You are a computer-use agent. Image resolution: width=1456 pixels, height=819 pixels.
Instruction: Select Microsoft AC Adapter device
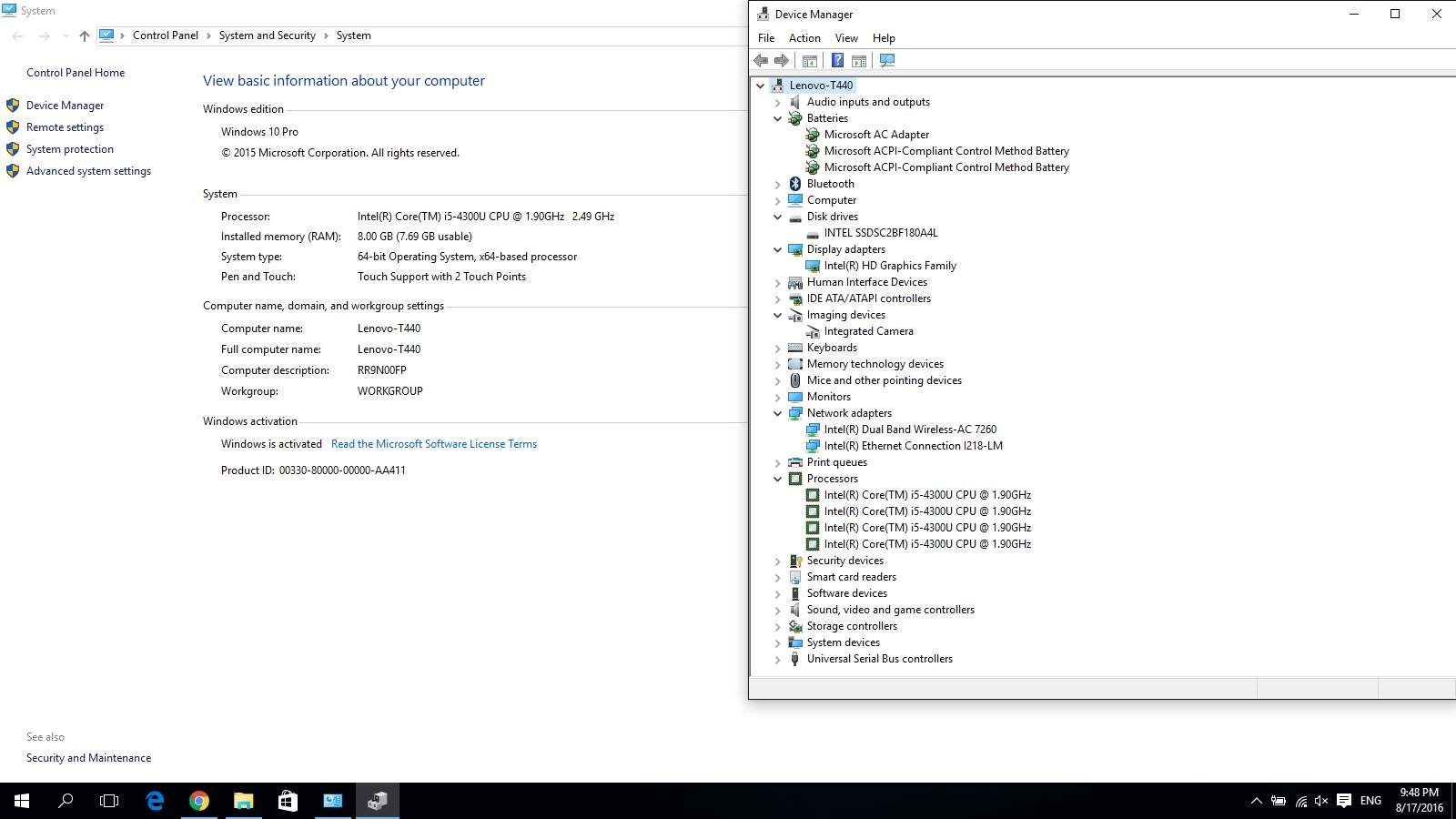pos(876,135)
